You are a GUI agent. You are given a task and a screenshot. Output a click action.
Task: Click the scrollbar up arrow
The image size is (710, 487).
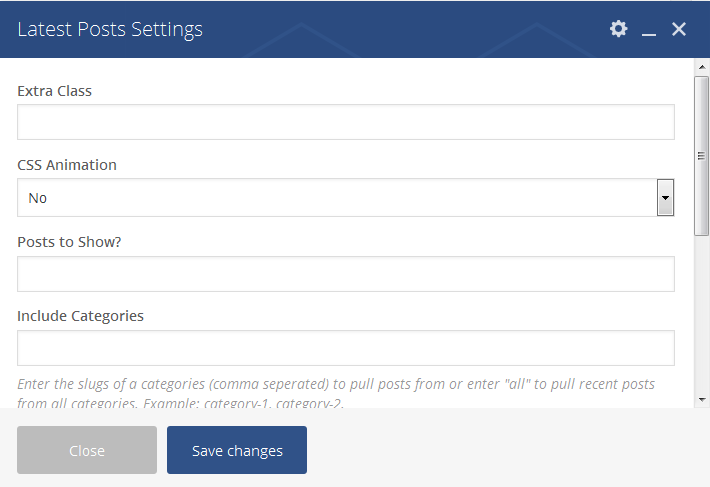pos(701,66)
